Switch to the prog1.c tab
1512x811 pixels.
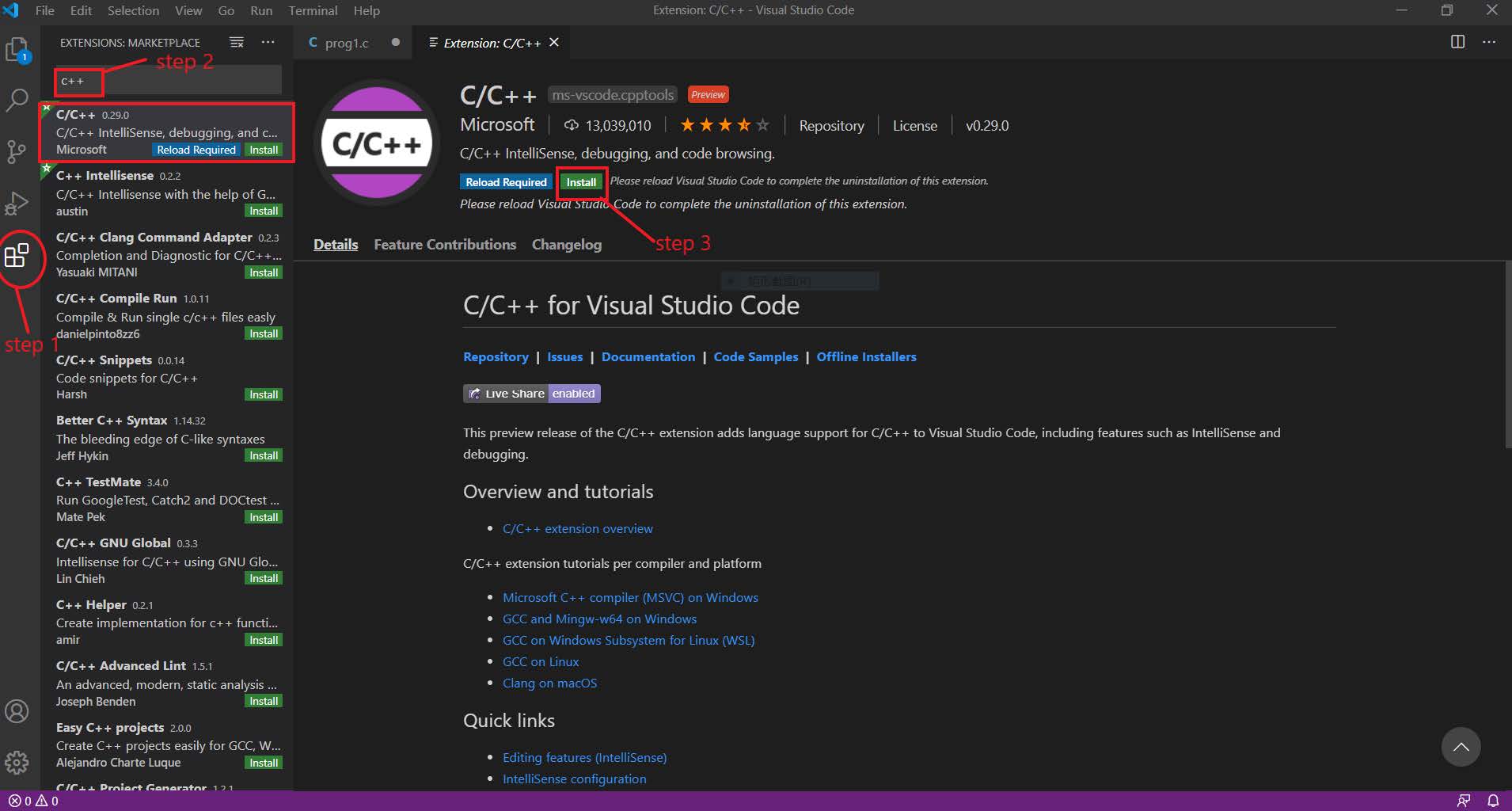(x=346, y=42)
